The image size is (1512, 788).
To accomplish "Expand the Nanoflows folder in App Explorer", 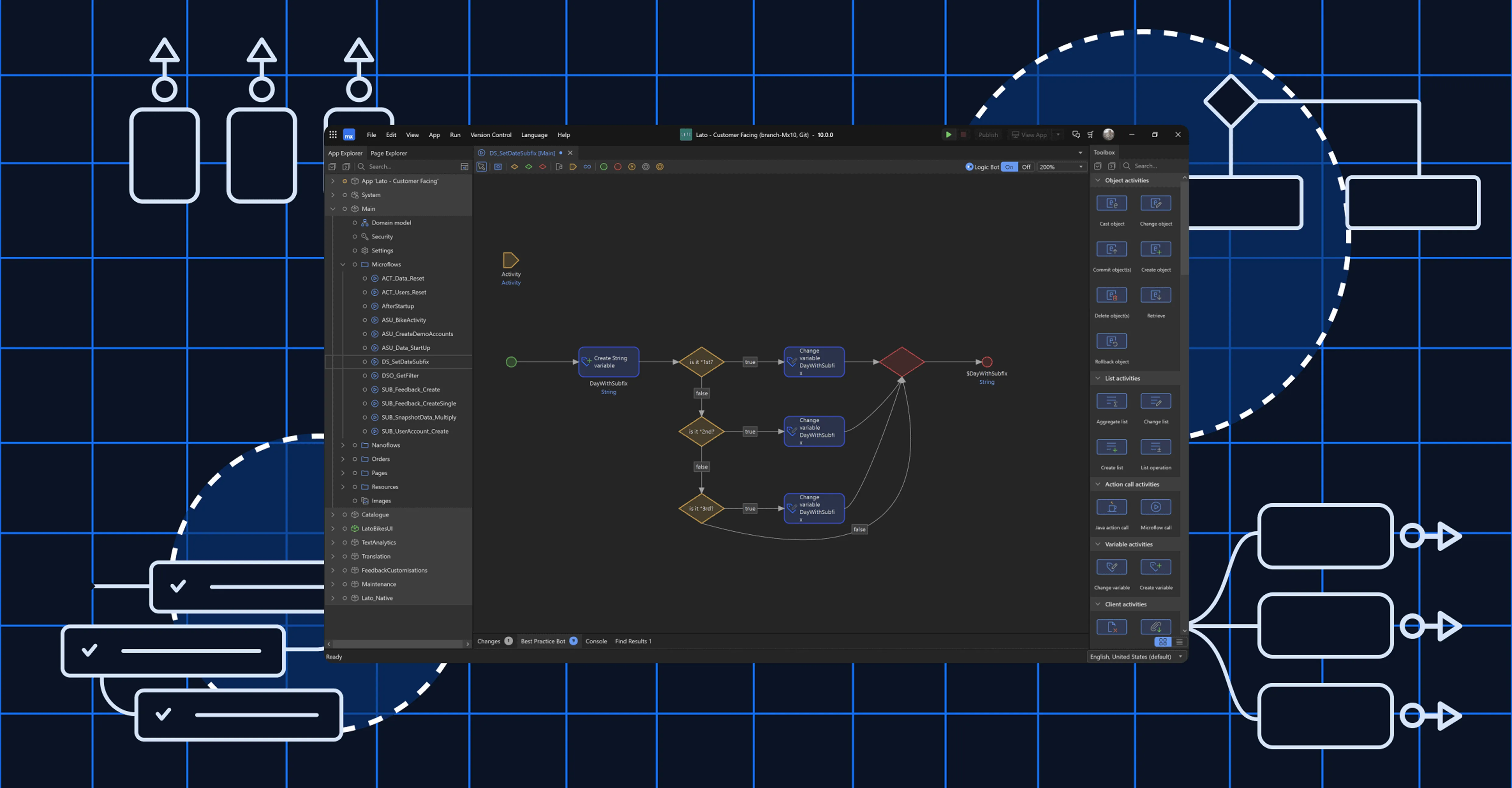I will 343,445.
